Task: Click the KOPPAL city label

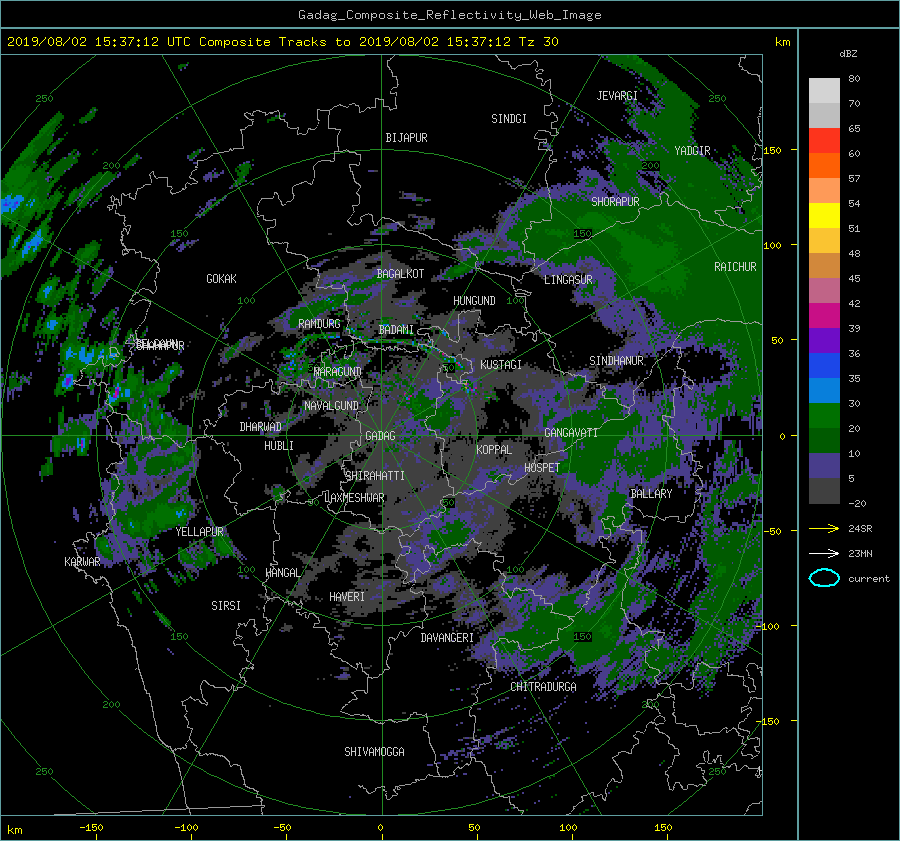Action: (x=494, y=449)
